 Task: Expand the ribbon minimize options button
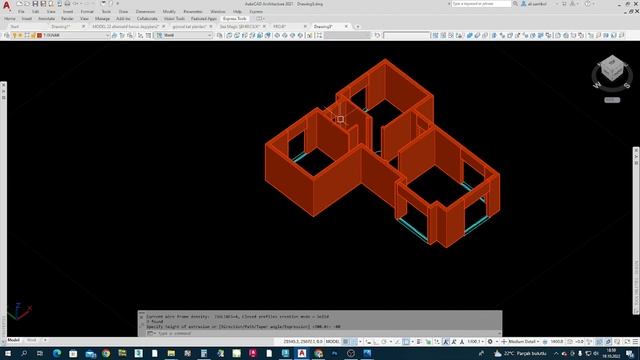point(260,19)
